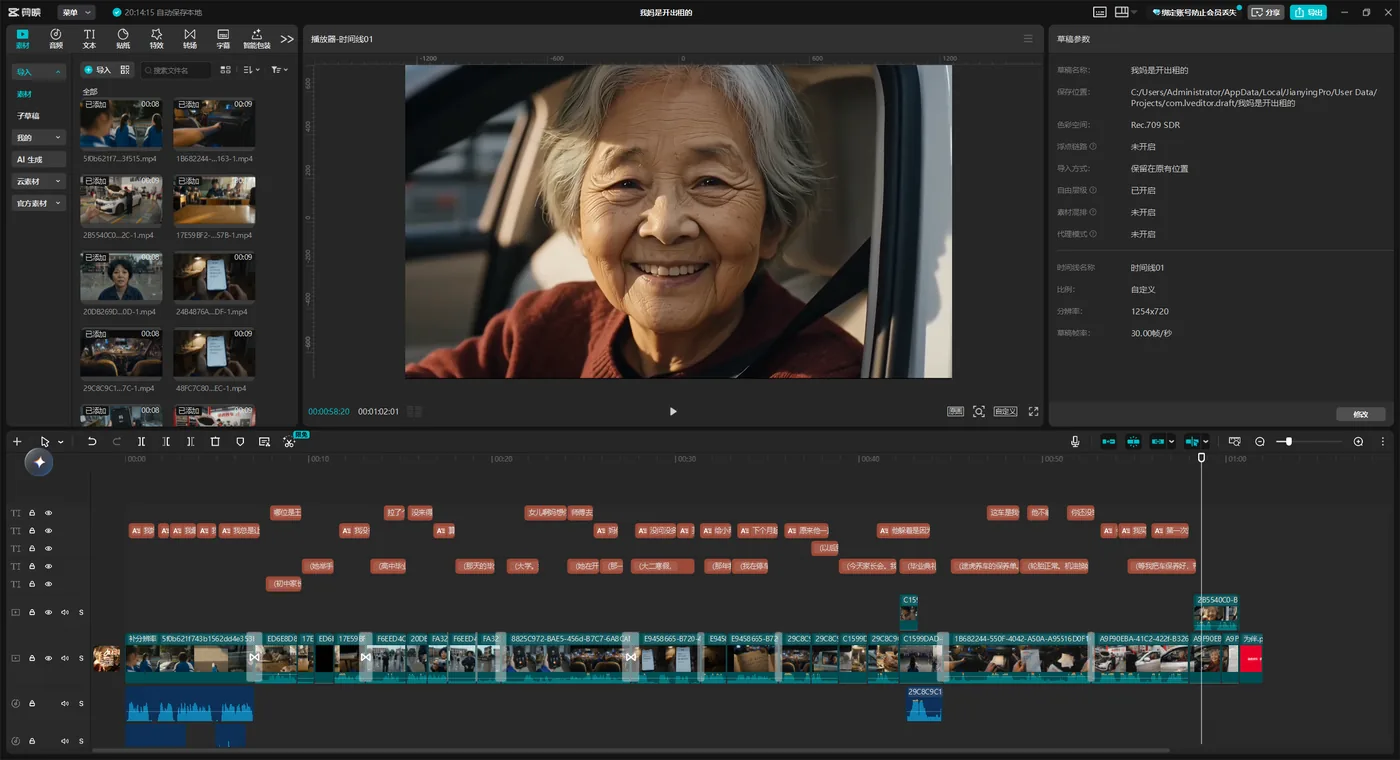The image size is (1400, 760).
Task: Open the 转场 tab
Action: (190, 39)
